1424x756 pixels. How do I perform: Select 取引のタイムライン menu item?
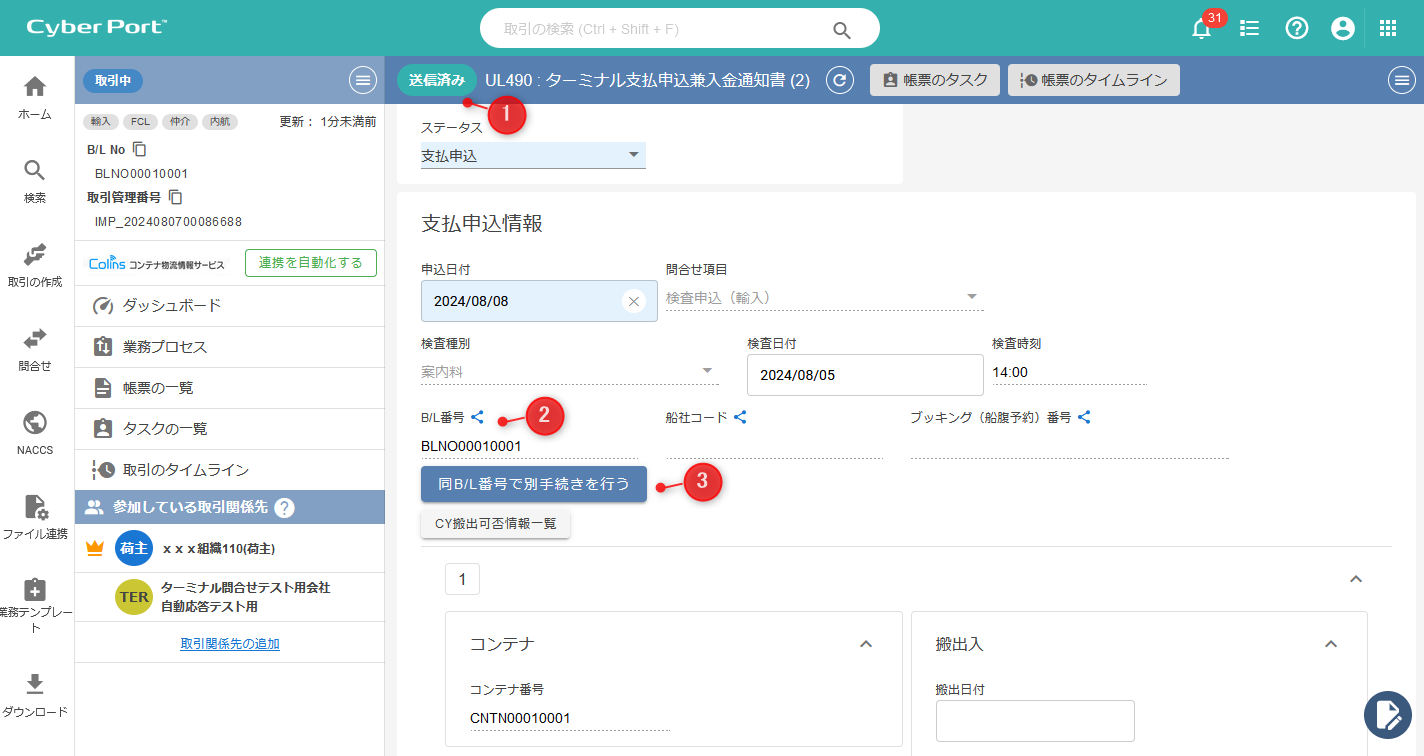(x=185, y=470)
